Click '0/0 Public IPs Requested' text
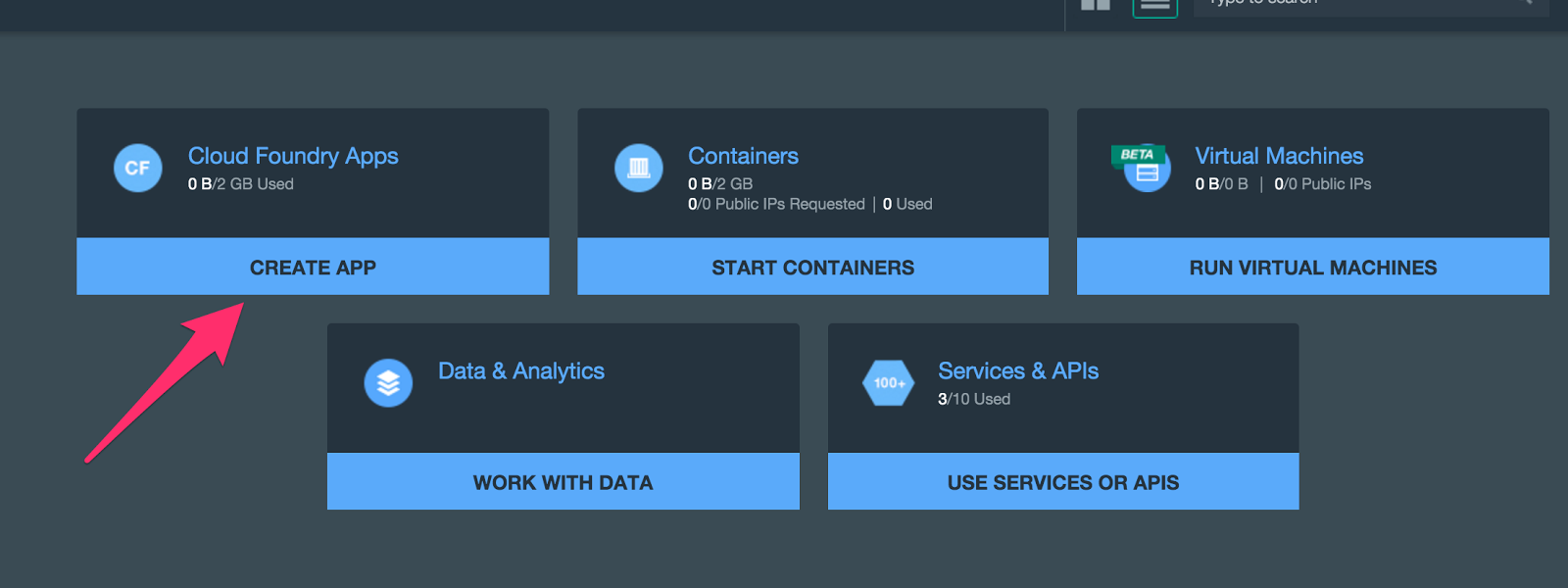The image size is (1568, 588). click(x=776, y=204)
